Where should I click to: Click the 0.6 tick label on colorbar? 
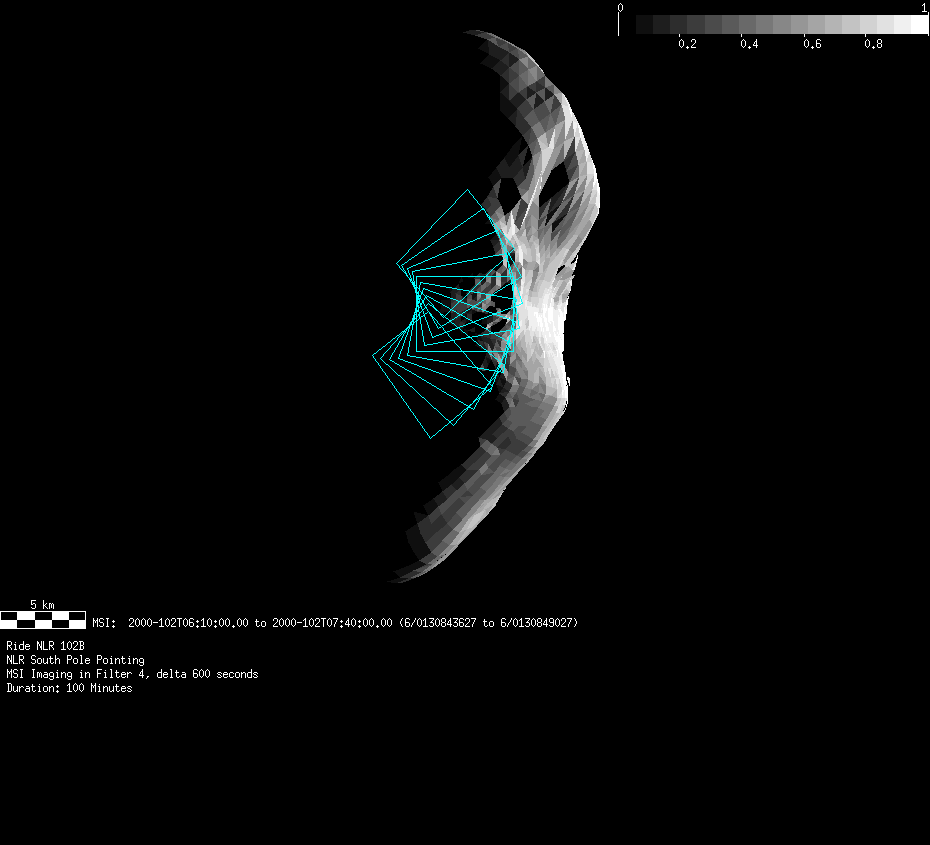tap(811, 45)
